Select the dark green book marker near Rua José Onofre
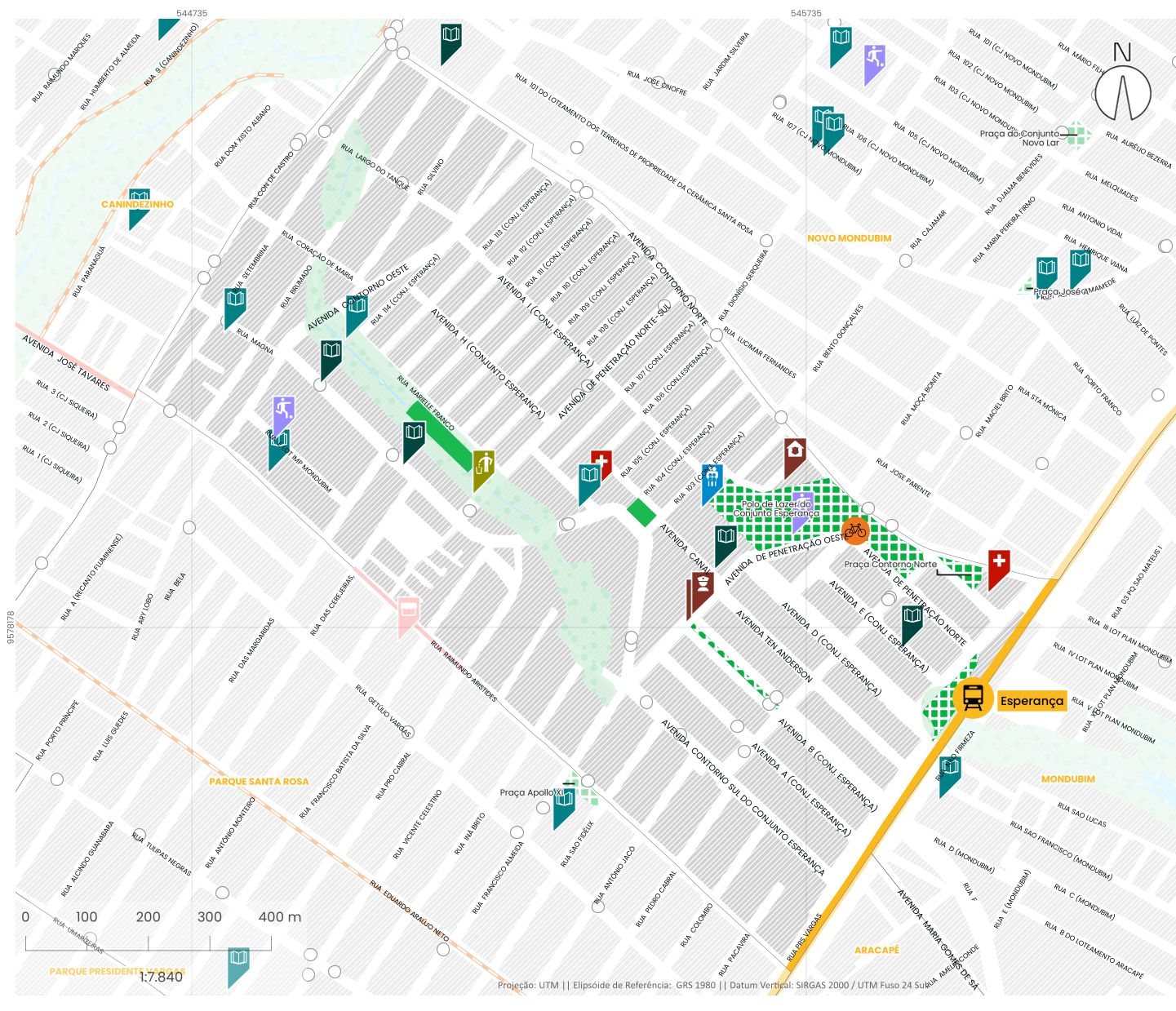The image size is (1176, 1011). (451, 43)
